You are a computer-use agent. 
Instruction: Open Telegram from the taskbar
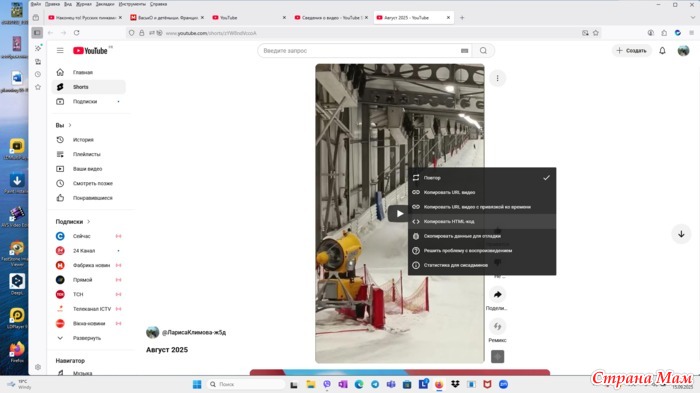(375, 385)
